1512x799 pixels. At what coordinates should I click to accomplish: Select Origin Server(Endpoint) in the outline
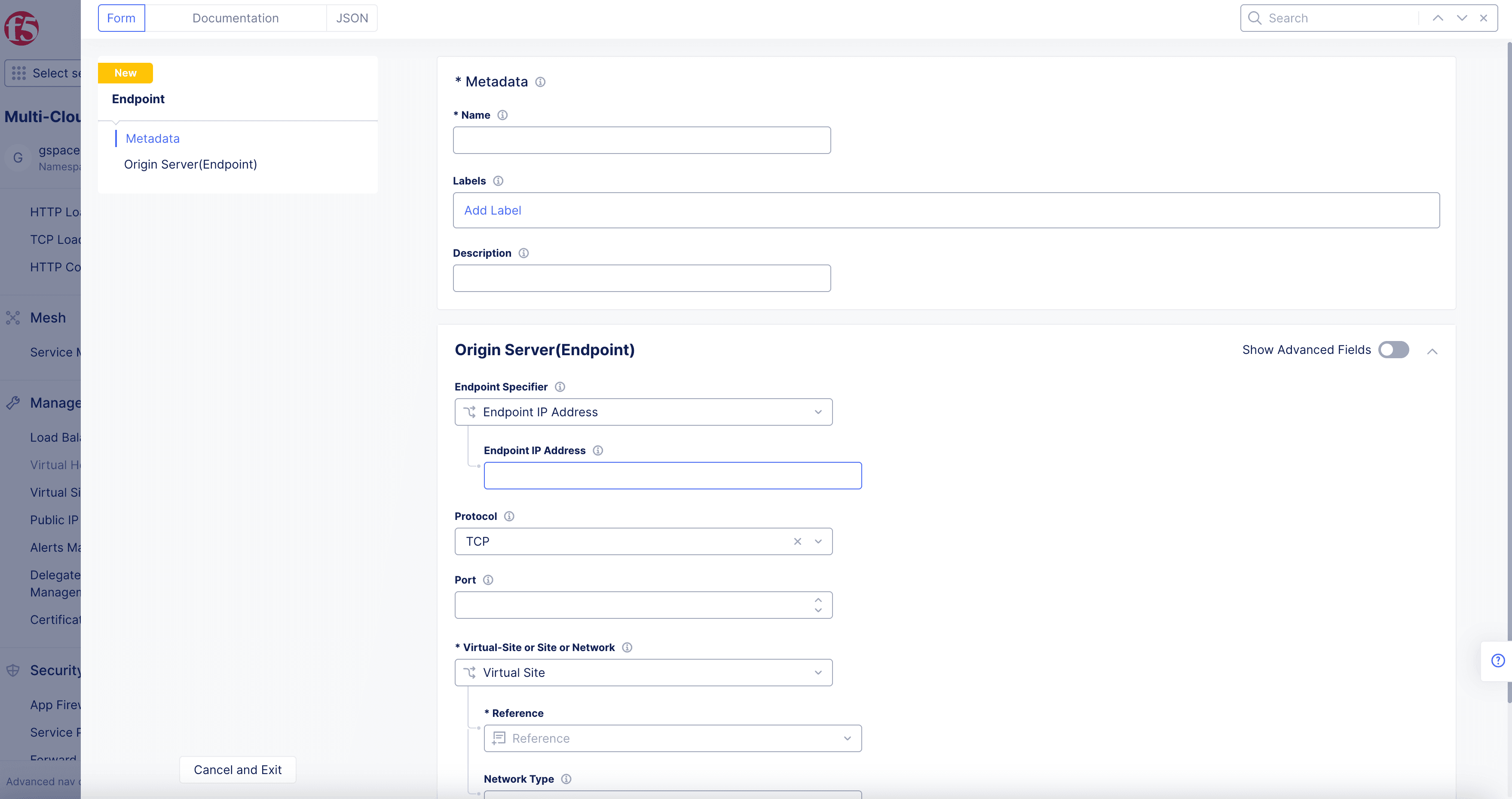[x=190, y=165]
